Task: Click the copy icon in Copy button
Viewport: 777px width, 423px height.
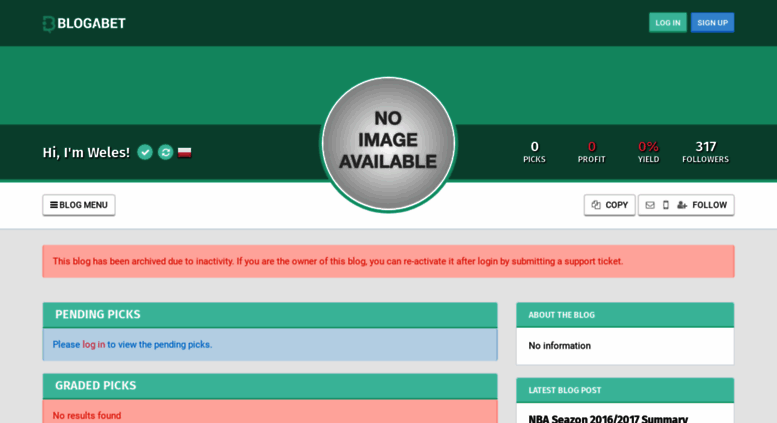Action: [x=596, y=205]
